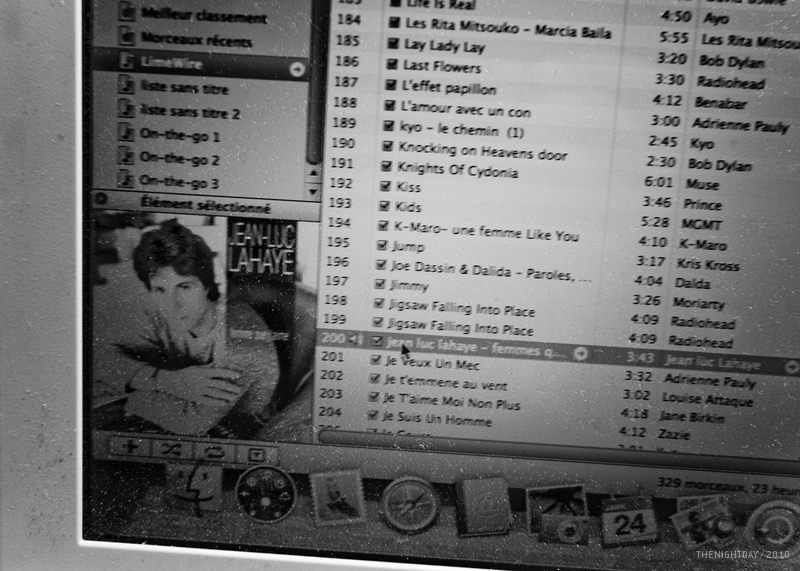The image size is (800, 571).
Task: Click the add playlist plus button
Action: point(131,447)
